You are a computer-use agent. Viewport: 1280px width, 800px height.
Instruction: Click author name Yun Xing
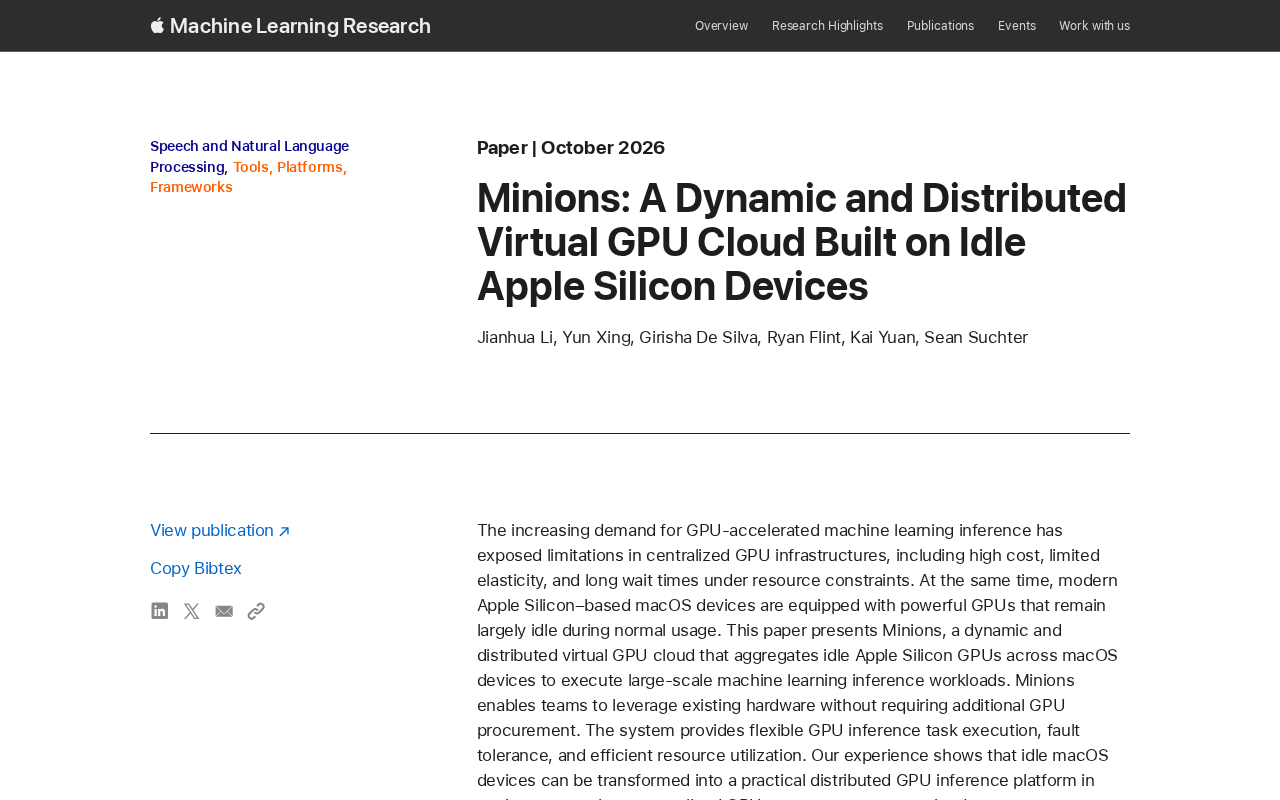[x=596, y=338]
